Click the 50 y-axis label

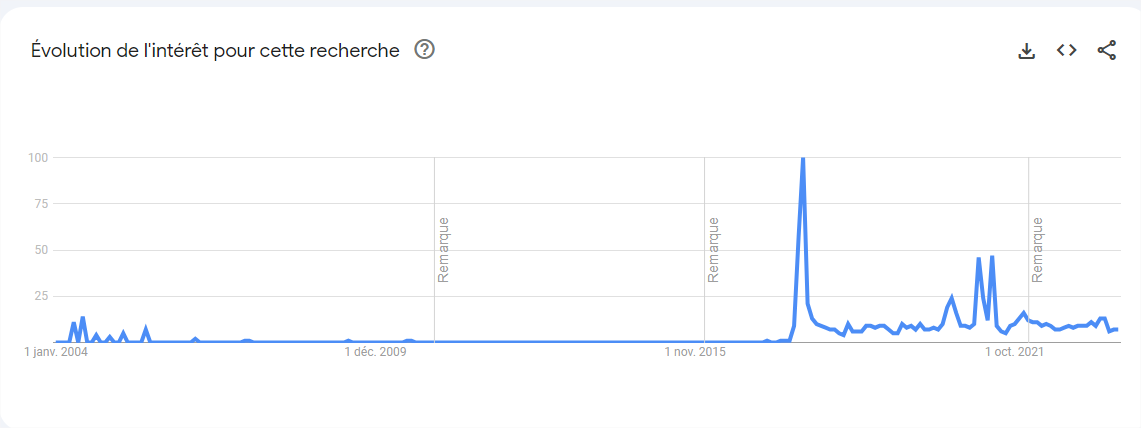[41, 250]
